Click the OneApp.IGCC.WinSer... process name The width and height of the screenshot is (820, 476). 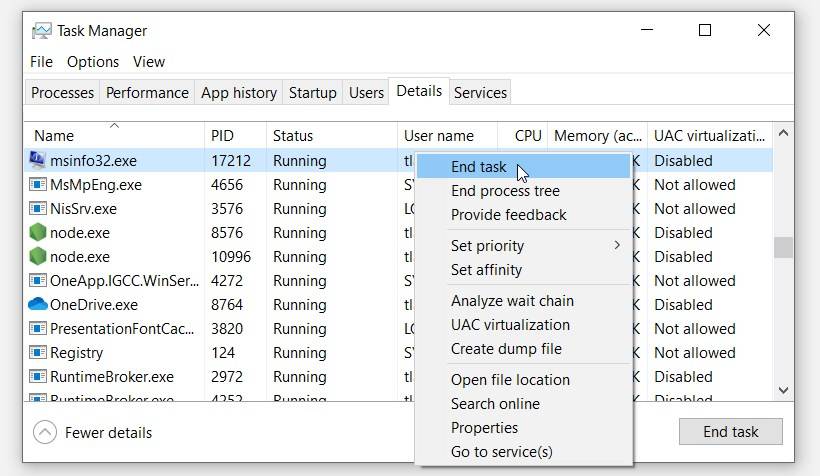pyautogui.click(x=124, y=280)
